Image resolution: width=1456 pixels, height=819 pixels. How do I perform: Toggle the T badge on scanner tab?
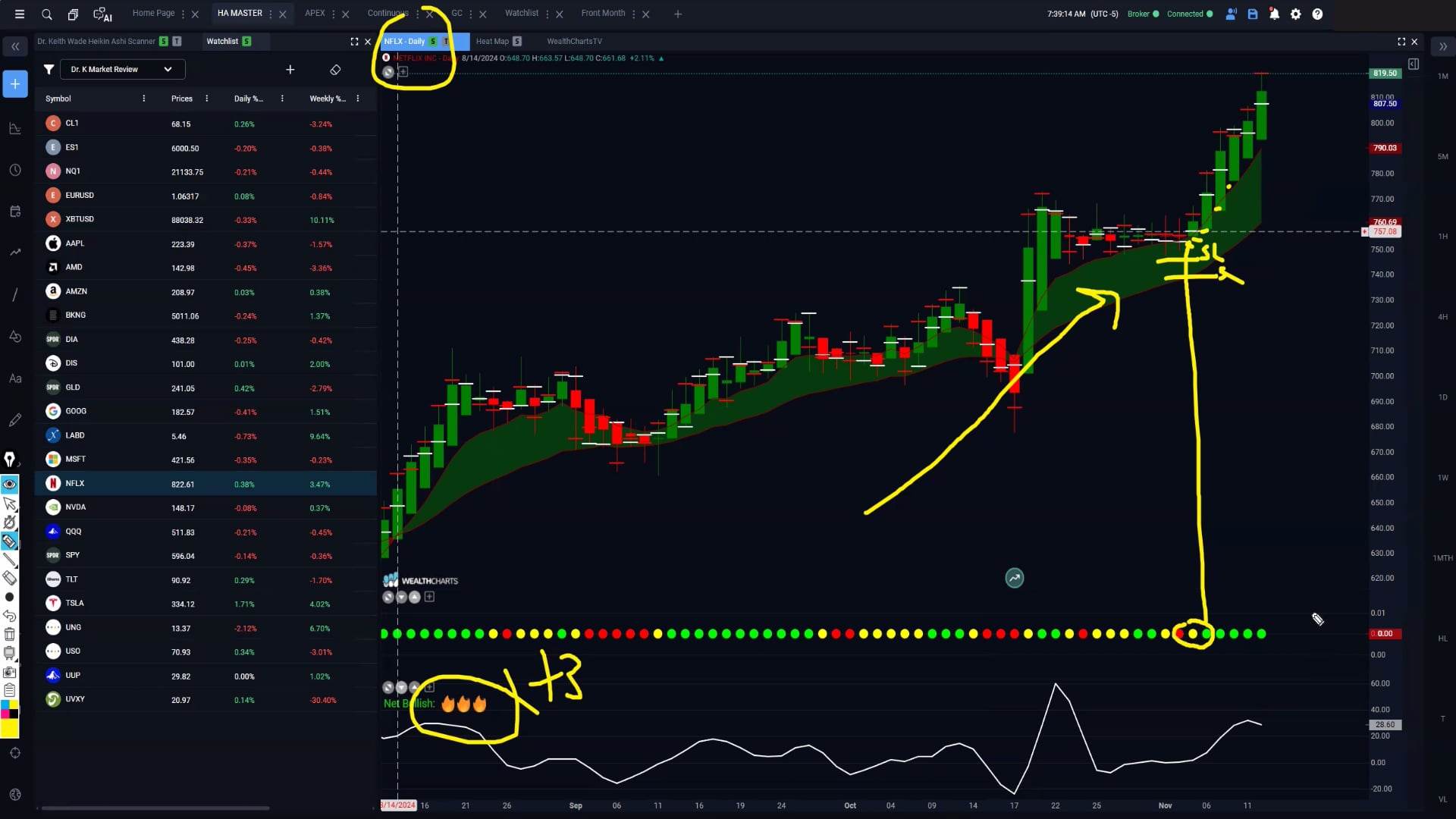tap(177, 41)
